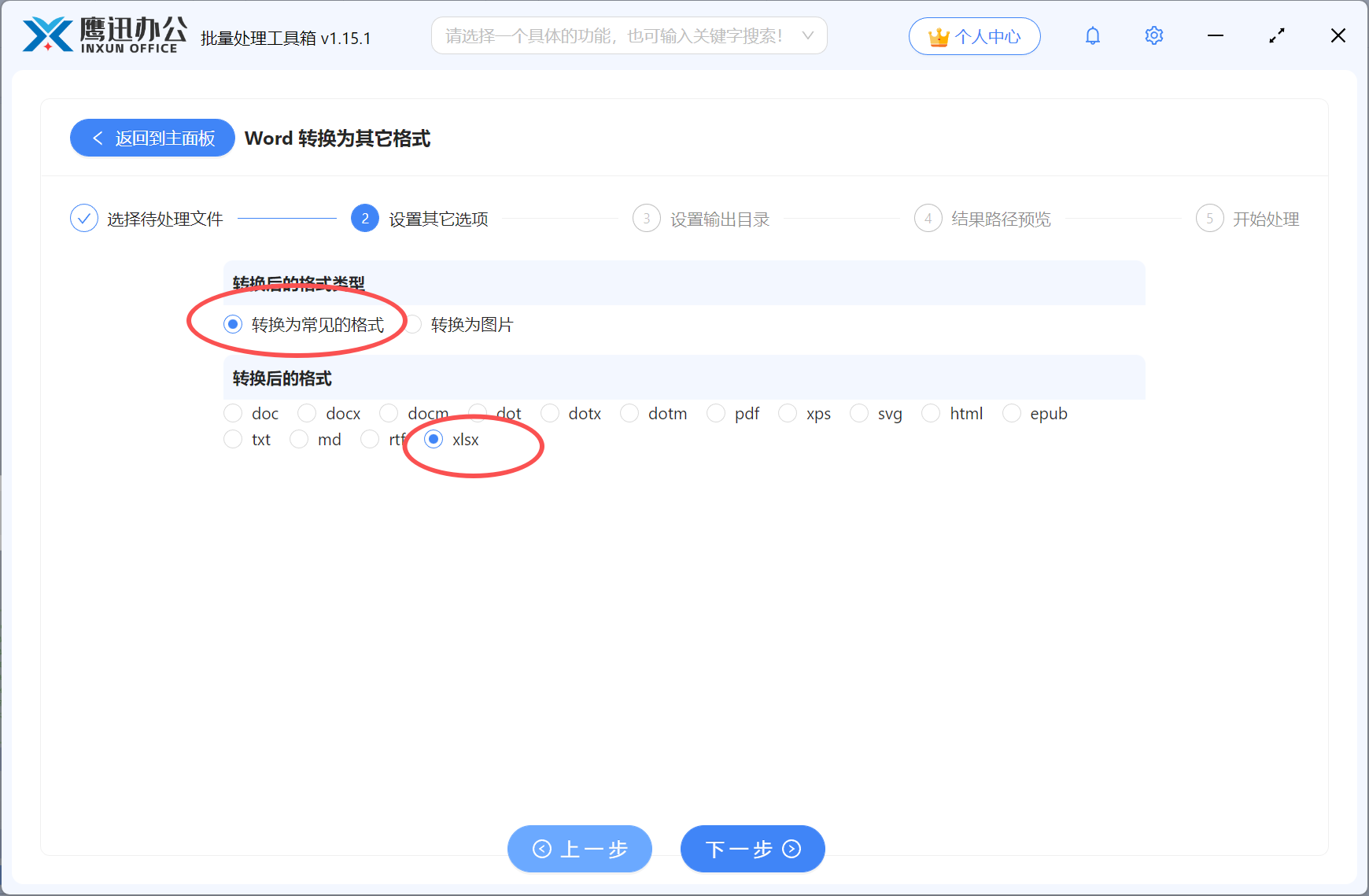Expand the function search dropdown
1369x896 pixels.
click(x=808, y=35)
